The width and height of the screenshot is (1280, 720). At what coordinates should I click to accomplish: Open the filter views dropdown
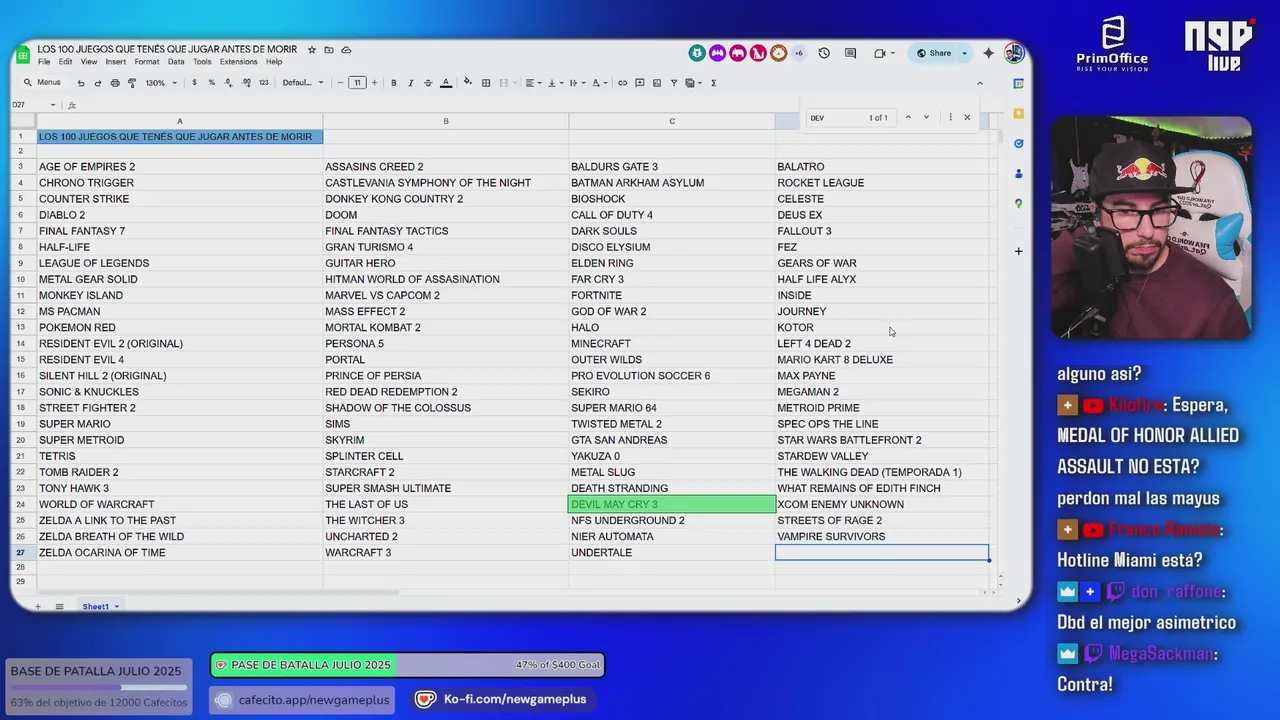pyautogui.click(x=692, y=83)
